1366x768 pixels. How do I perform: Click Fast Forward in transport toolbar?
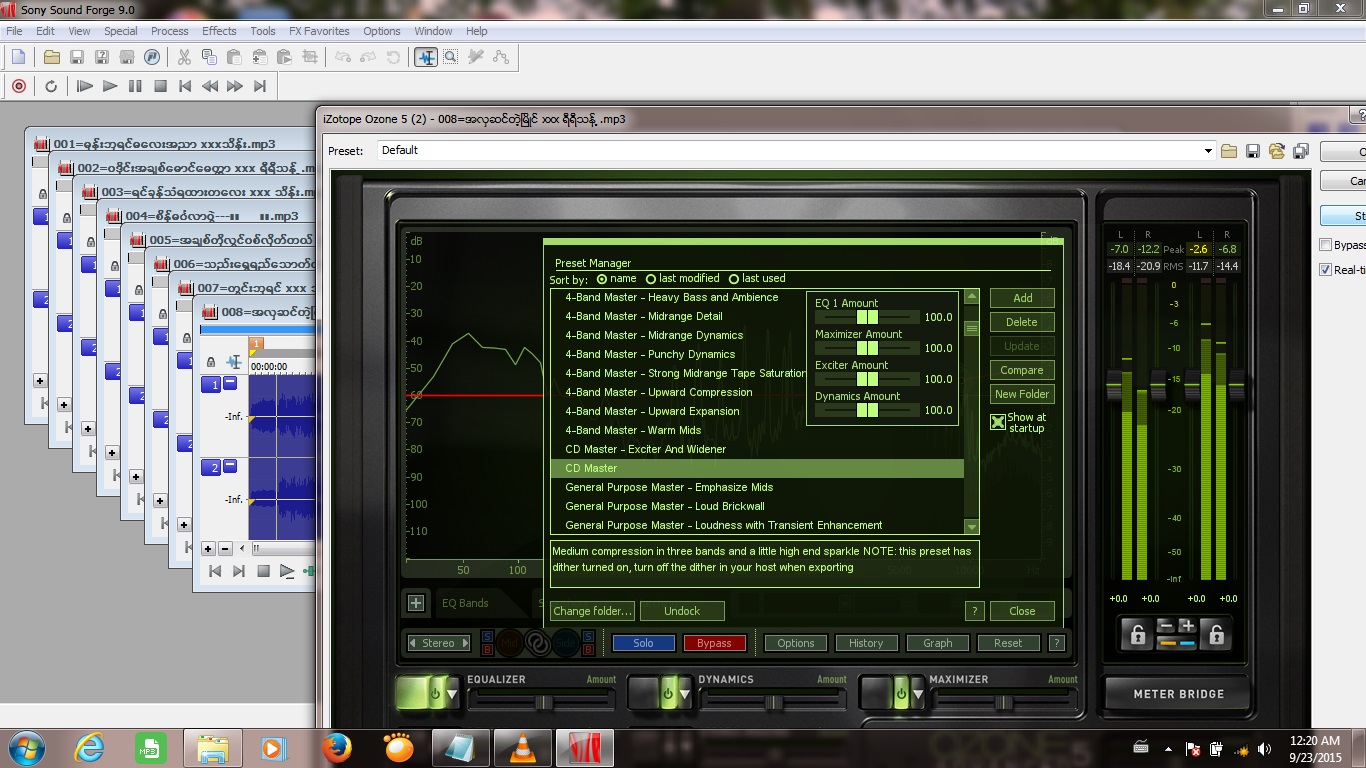coord(235,86)
